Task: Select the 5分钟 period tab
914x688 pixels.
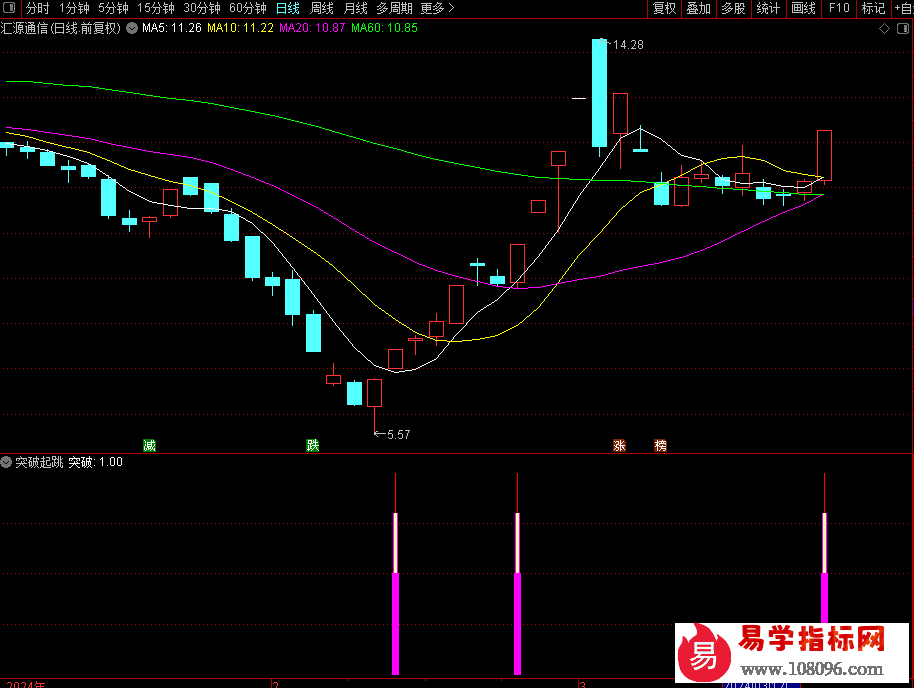Action: 113,8
